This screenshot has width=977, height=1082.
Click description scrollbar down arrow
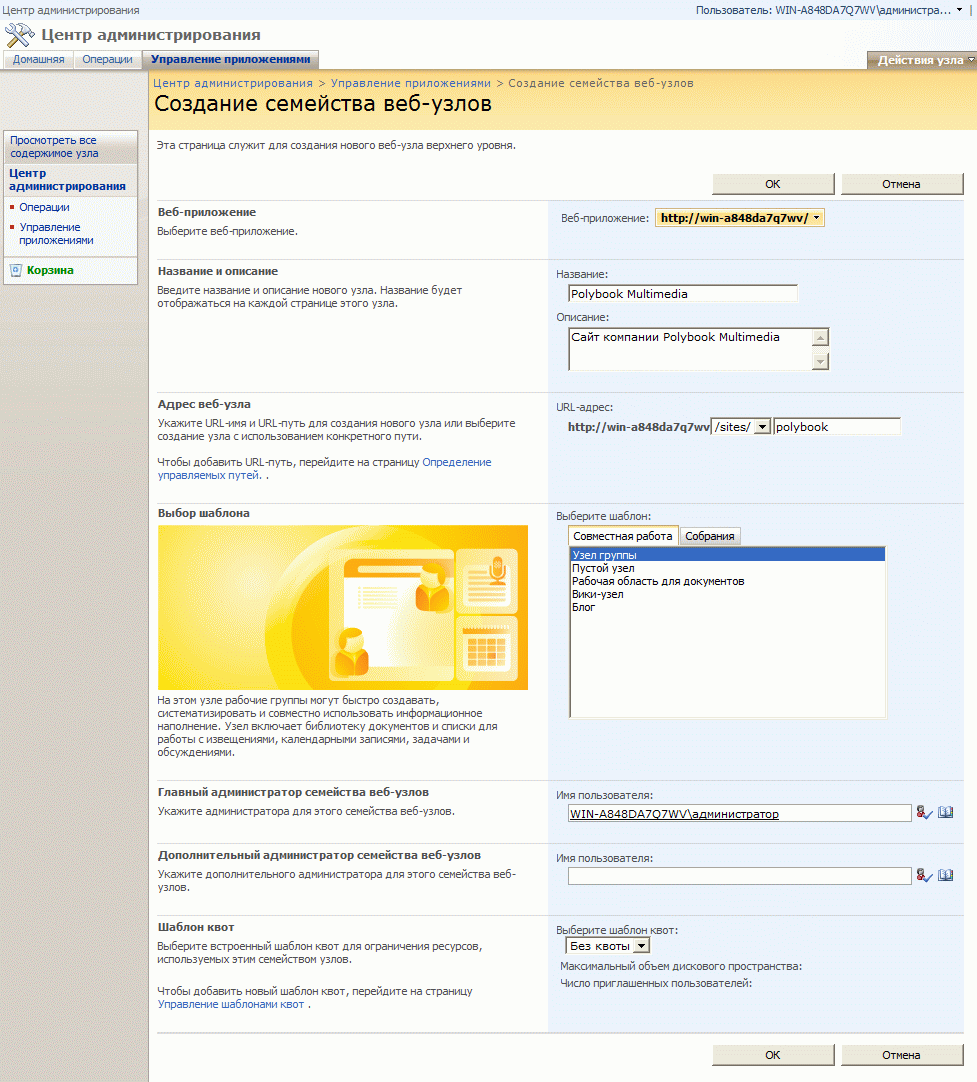point(820,361)
